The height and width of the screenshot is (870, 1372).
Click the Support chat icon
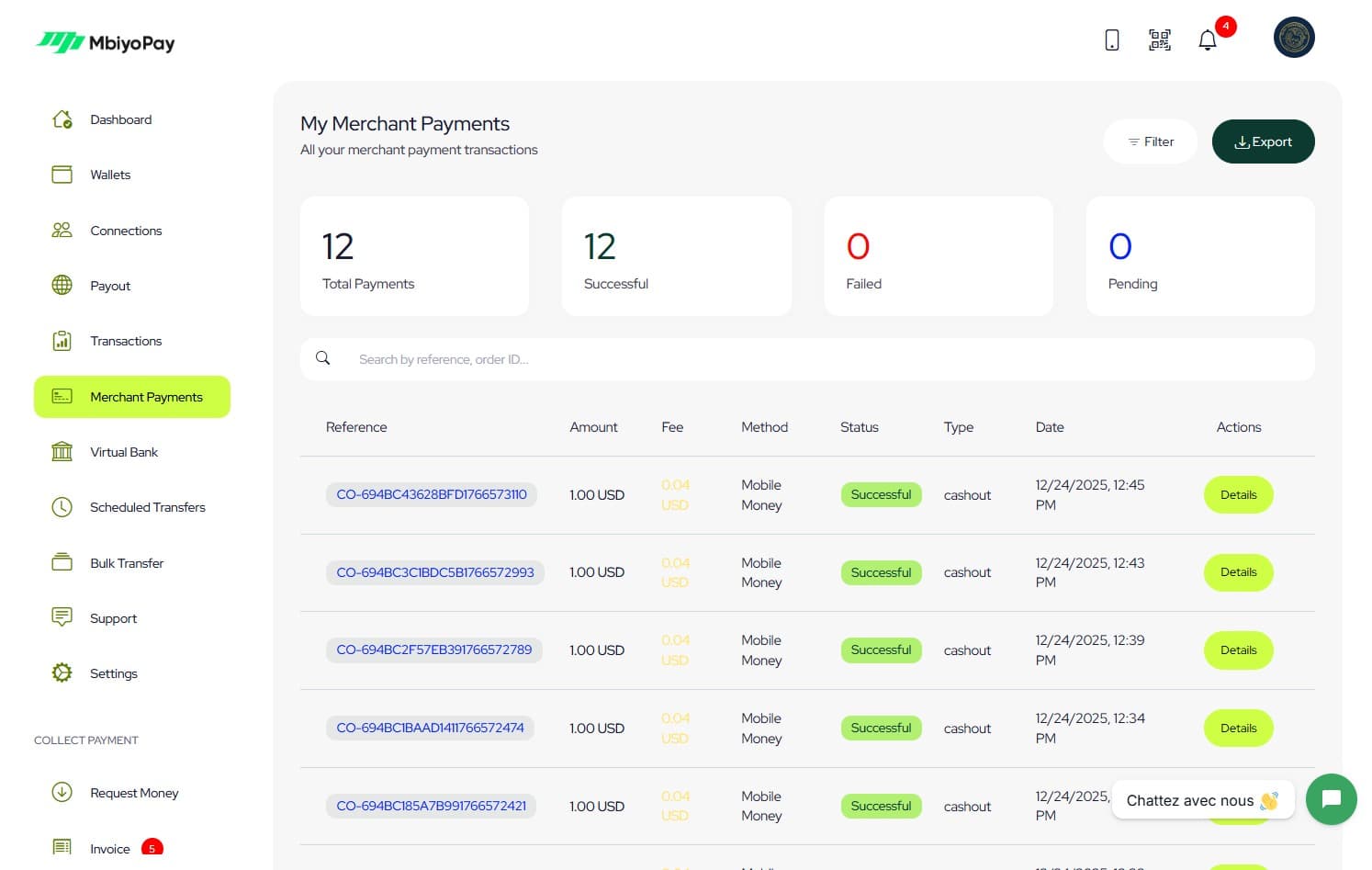pos(62,617)
